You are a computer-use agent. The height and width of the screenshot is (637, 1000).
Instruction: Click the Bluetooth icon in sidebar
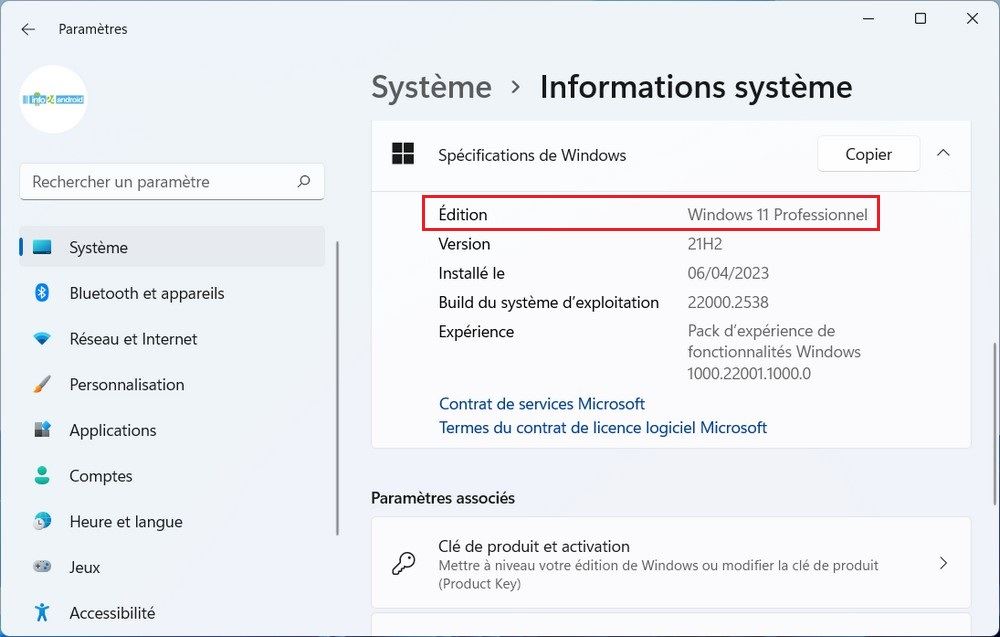[42, 293]
